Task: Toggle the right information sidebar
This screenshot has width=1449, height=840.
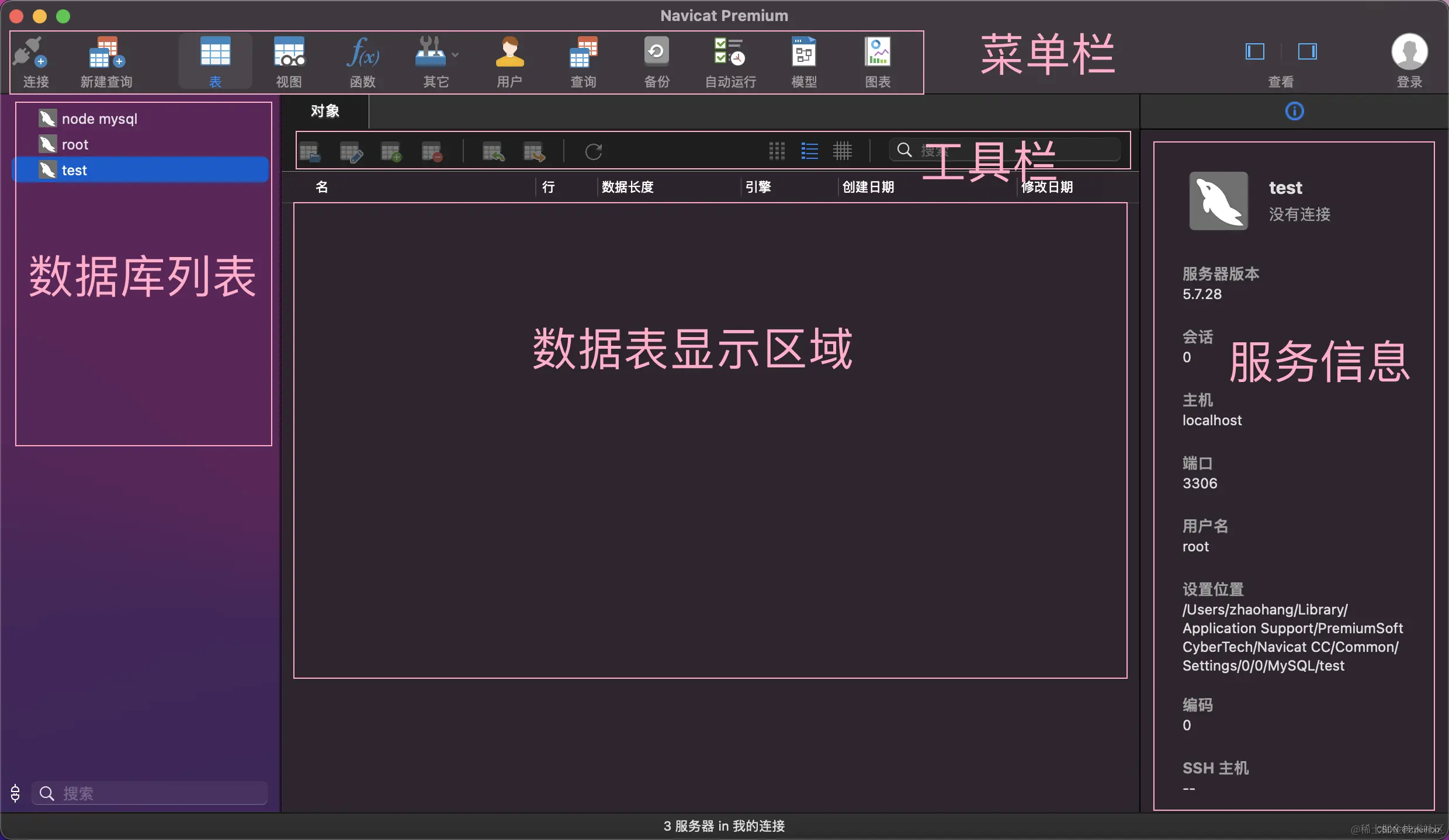Action: (1307, 51)
